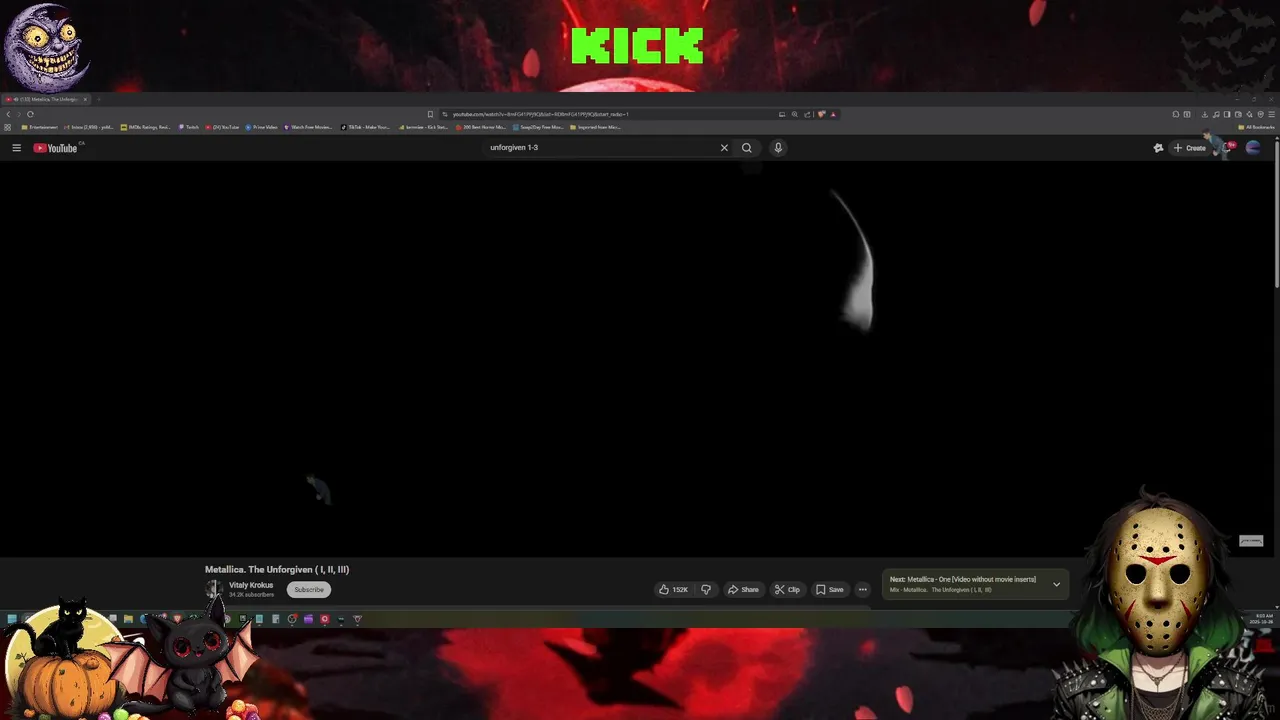
Task: Open the browser main menu hamburger
Action: click(x=1271, y=114)
